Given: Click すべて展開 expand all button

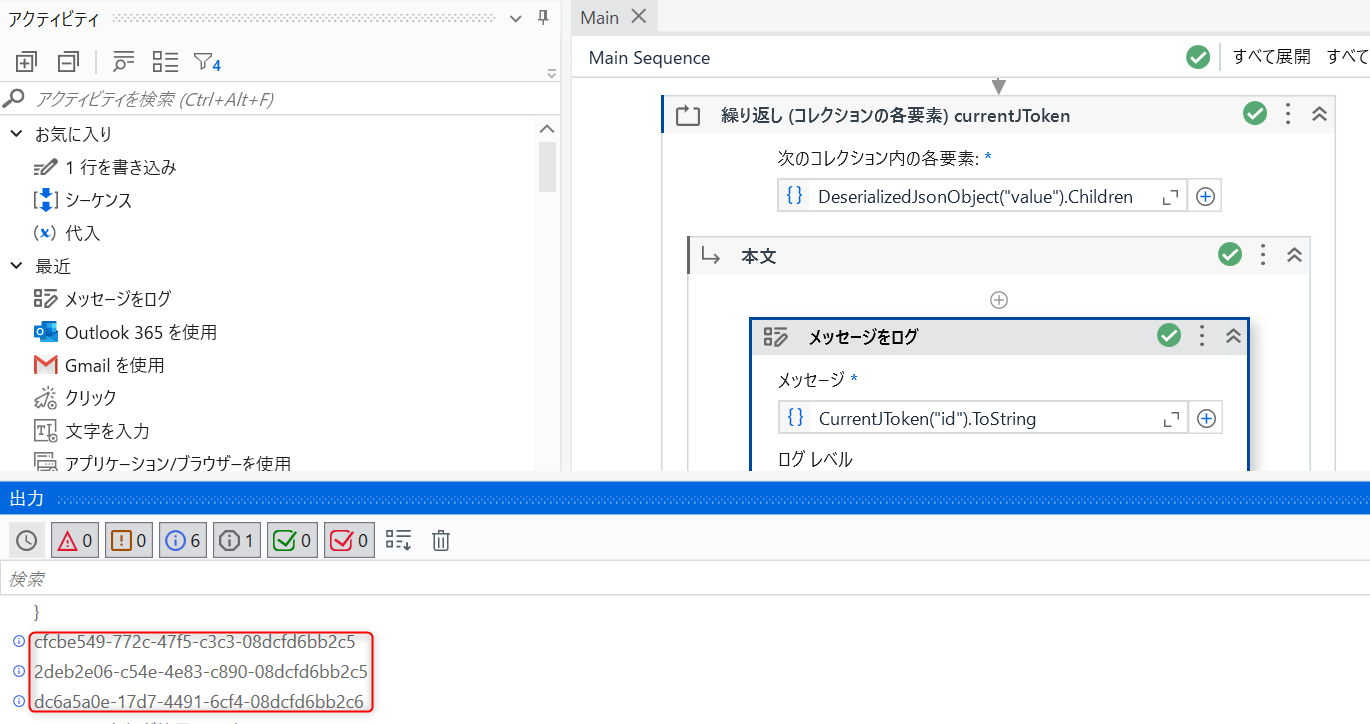Looking at the screenshot, I should pos(1271,57).
